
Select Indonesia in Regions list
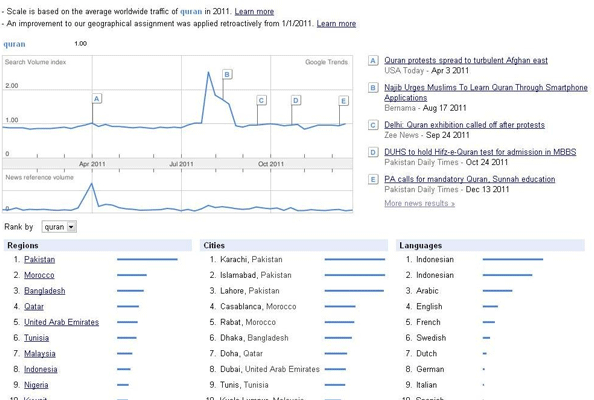pyautogui.click(x=41, y=369)
